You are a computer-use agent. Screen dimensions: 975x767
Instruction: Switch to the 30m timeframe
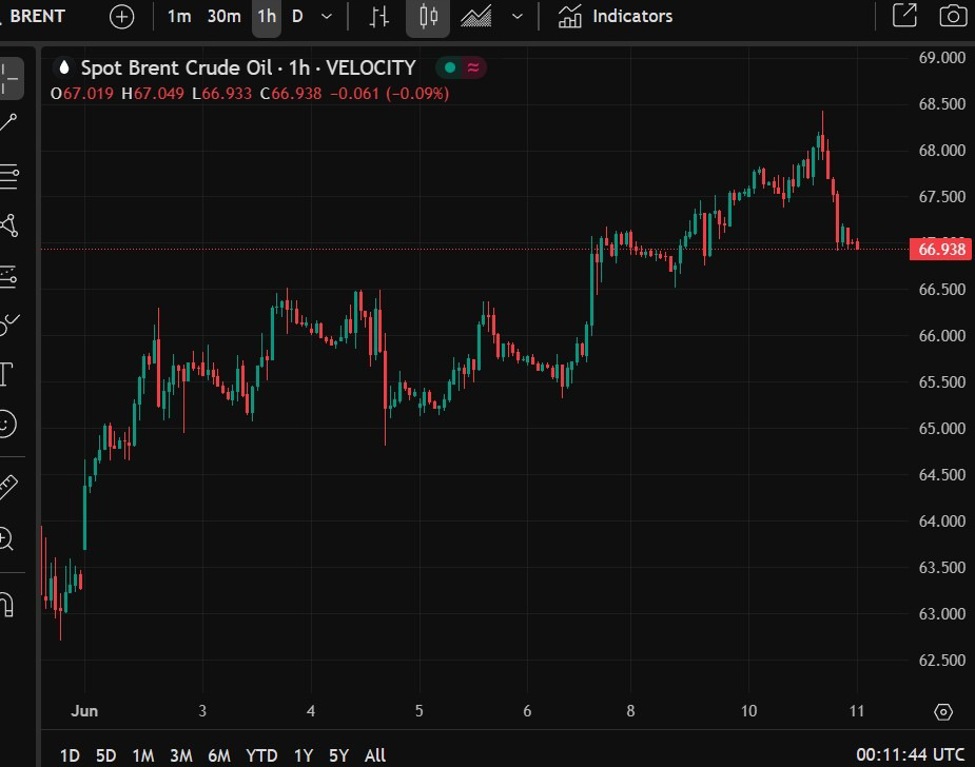click(x=224, y=16)
